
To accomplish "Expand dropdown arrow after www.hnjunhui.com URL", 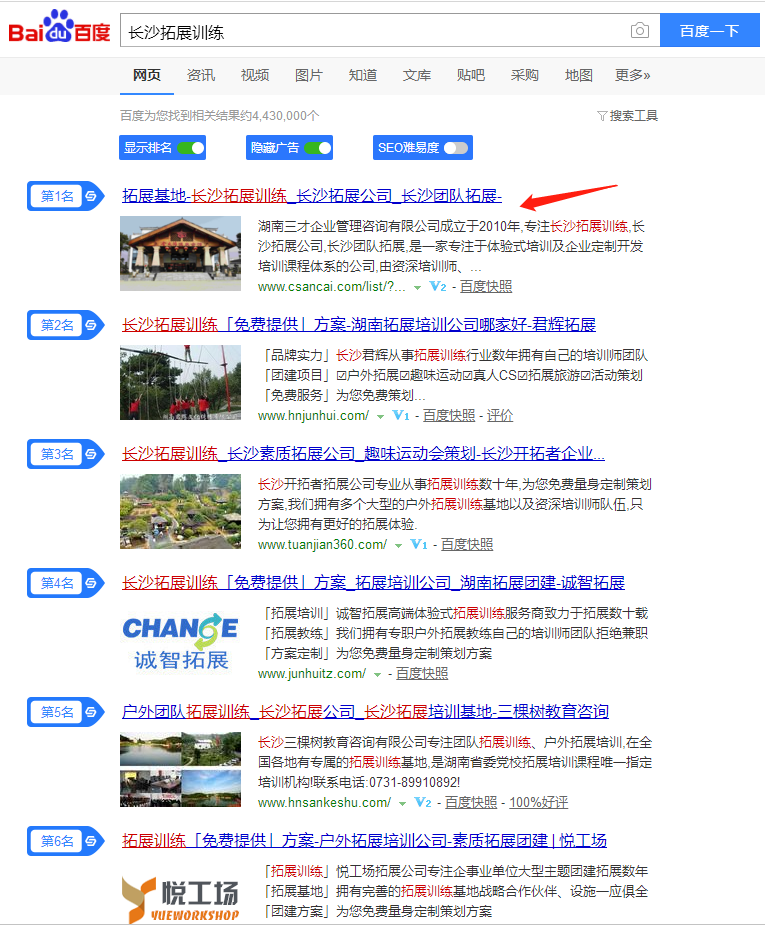I will point(381,417).
